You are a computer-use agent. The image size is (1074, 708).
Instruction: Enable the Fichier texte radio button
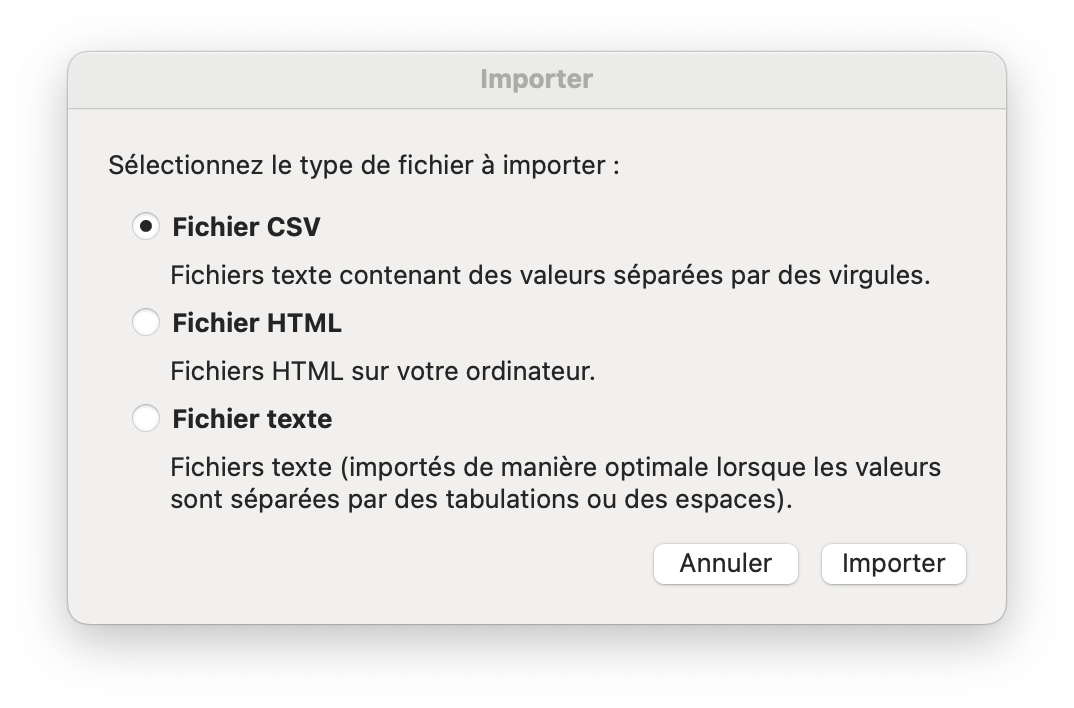146,419
